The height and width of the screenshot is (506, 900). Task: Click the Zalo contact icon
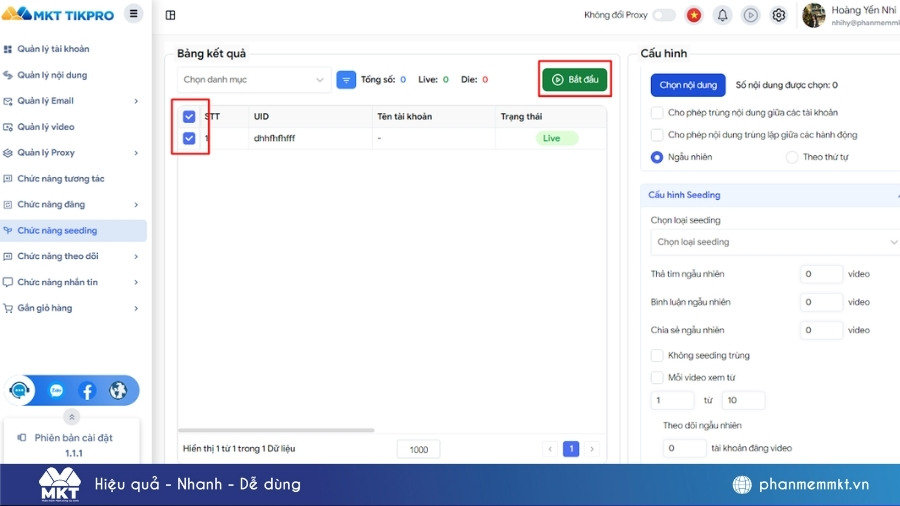click(56, 391)
